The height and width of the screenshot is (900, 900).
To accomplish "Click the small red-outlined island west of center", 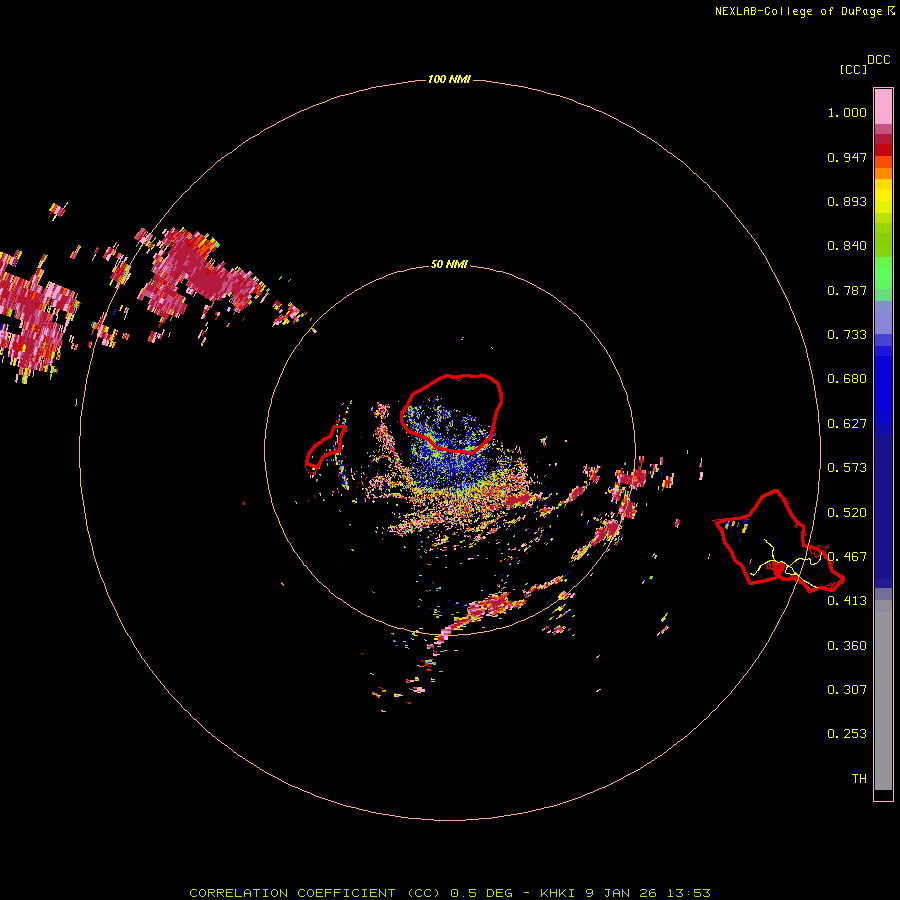I will (325, 447).
